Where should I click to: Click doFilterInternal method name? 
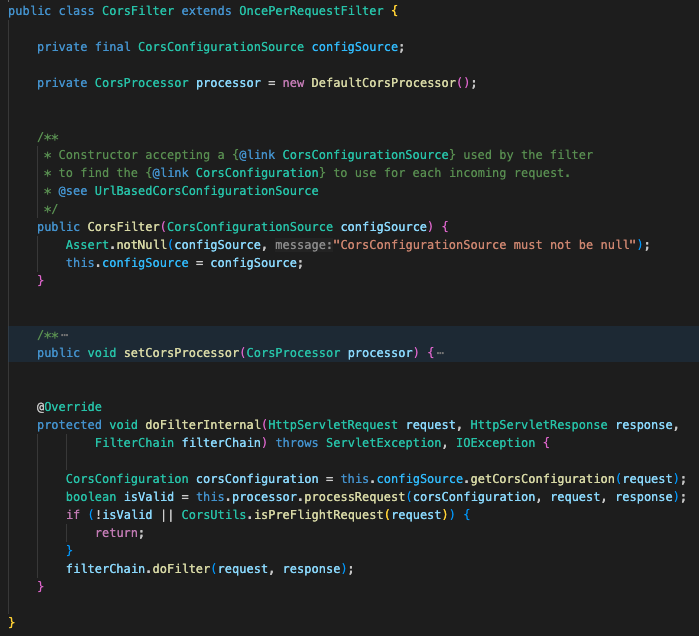point(203,425)
